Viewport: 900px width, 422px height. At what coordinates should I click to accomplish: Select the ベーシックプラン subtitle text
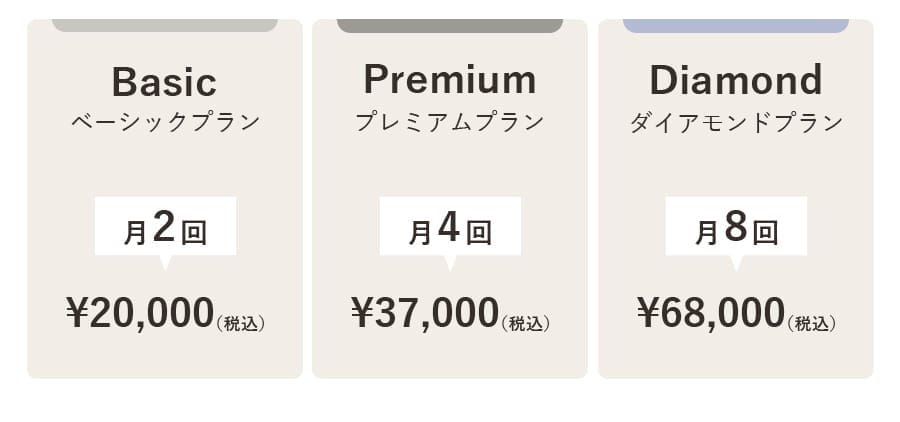(165, 123)
